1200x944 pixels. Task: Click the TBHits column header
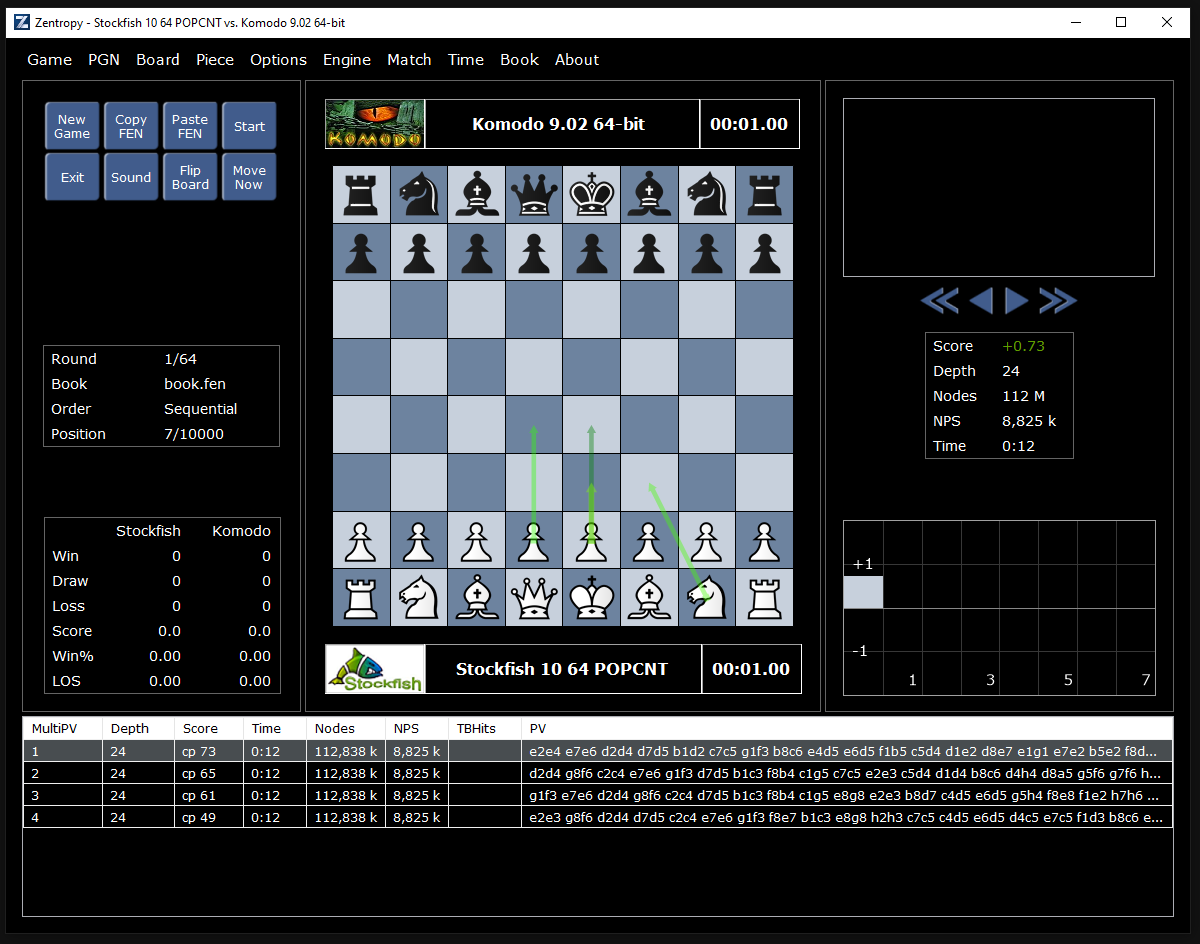click(485, 729)
